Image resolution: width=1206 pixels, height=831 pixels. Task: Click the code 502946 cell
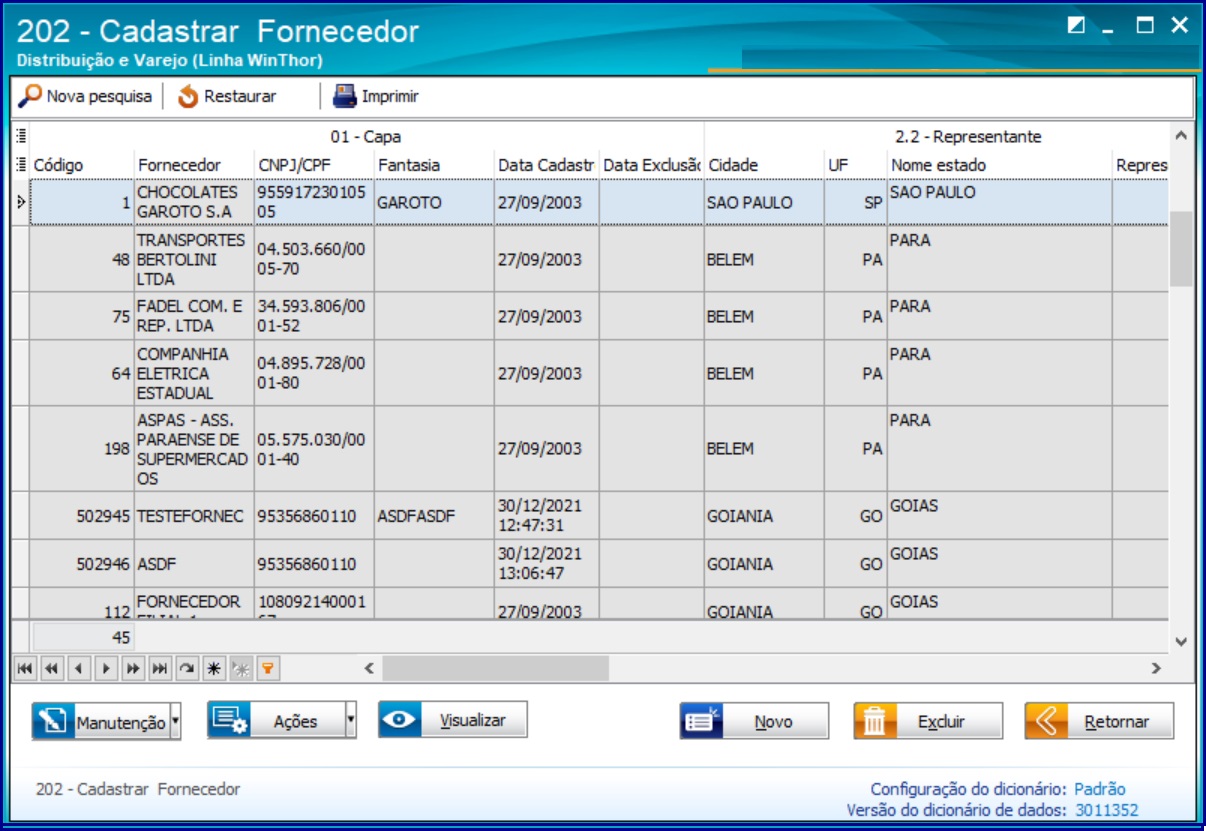83,564
